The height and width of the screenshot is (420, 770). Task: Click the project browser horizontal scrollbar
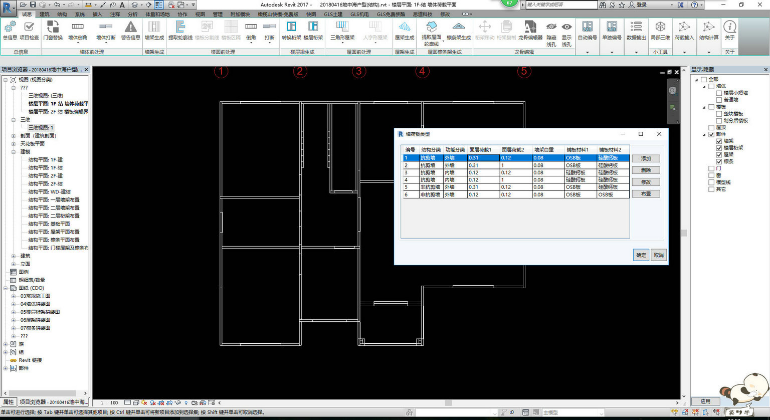coord(44,393)
